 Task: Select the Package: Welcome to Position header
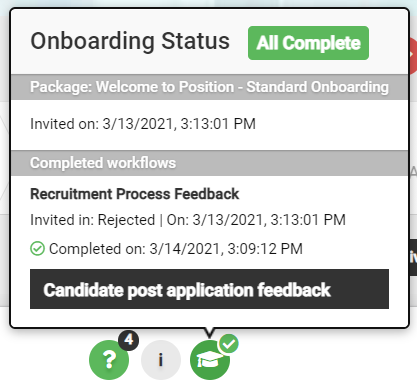210,87
